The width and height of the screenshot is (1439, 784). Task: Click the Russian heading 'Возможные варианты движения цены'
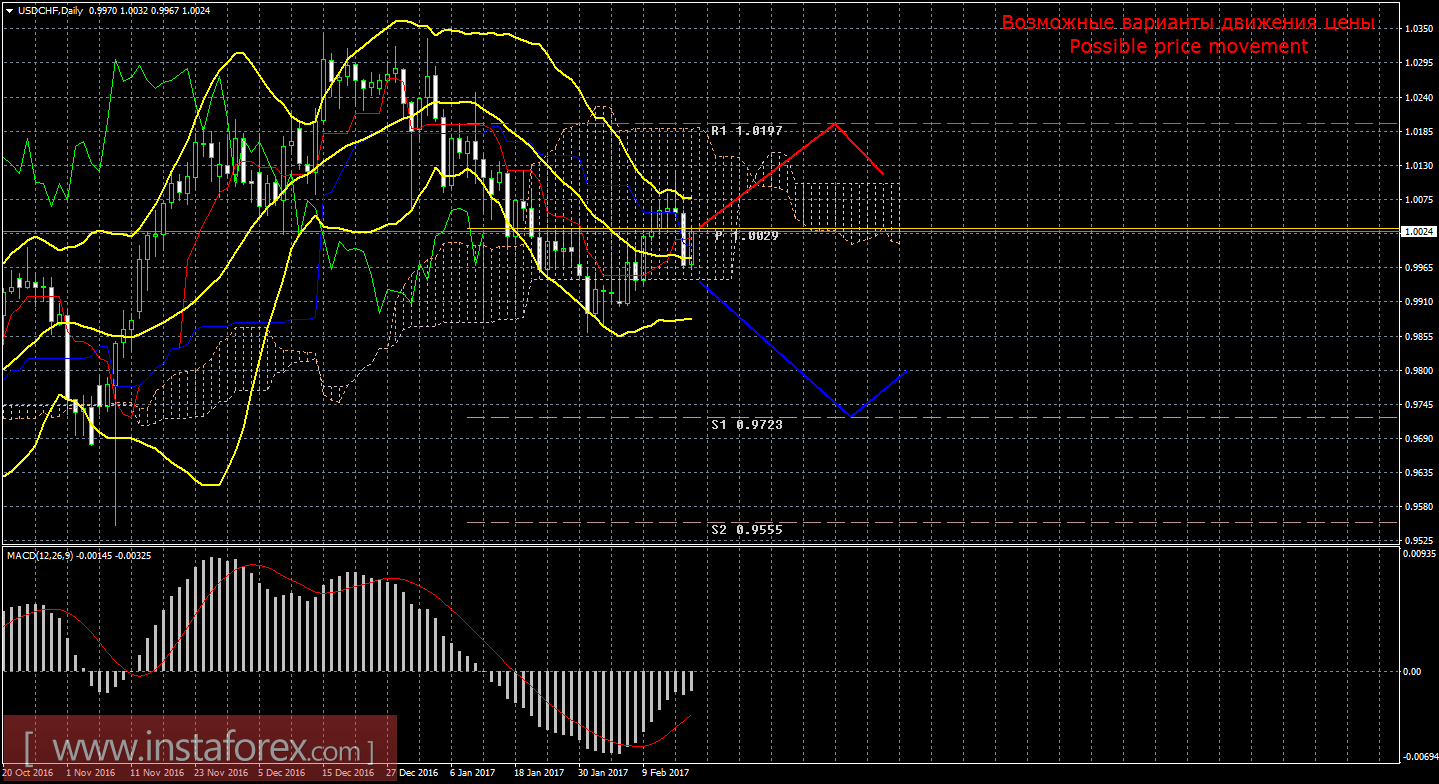[1188, 23]
